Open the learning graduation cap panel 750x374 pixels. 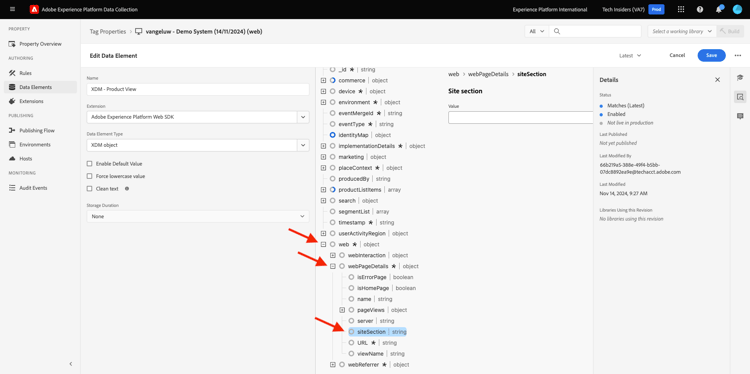740,77
